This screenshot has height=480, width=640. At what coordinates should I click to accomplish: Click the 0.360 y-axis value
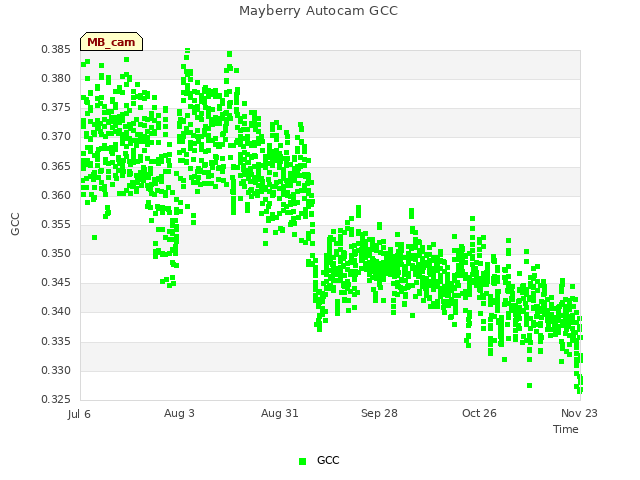pos(56,196)
